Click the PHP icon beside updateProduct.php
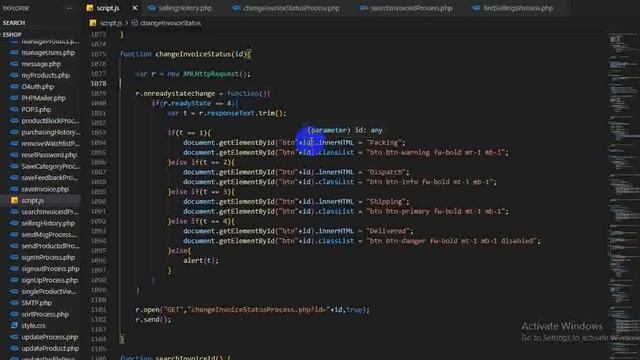The height and width of the screenshot is (360, 640). point(14,349)
